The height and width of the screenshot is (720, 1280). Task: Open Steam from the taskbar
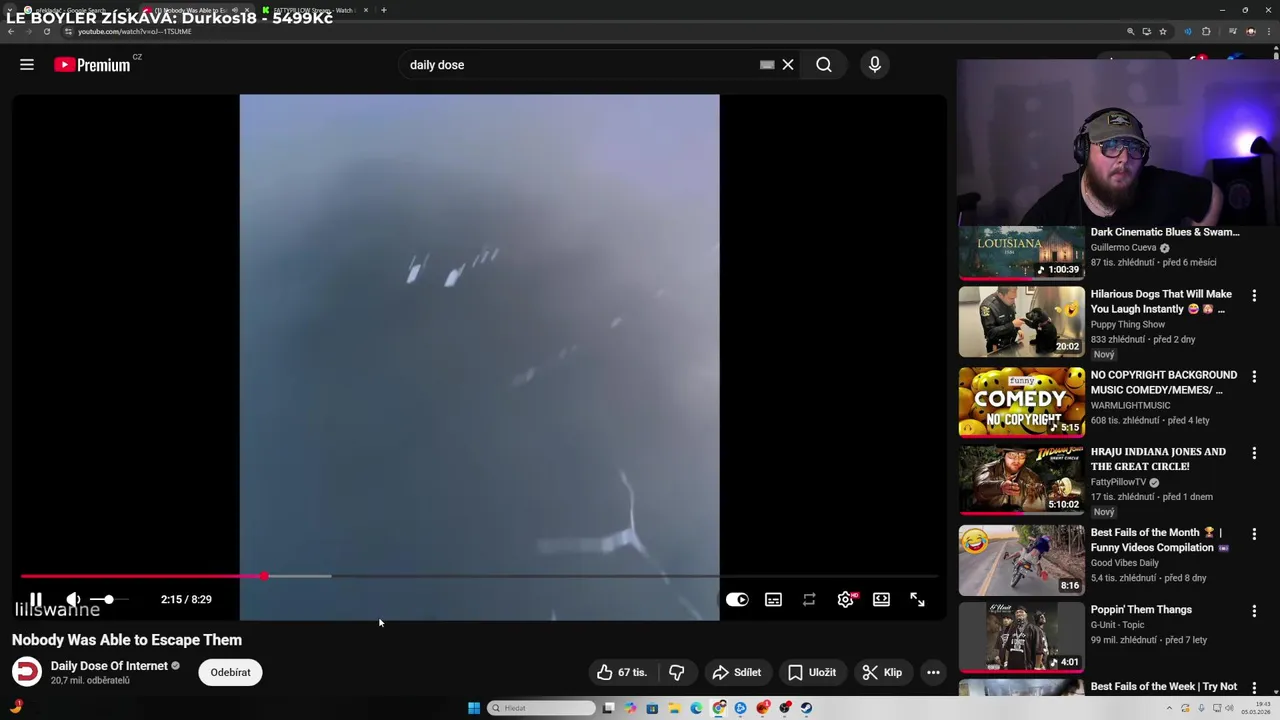806,708
